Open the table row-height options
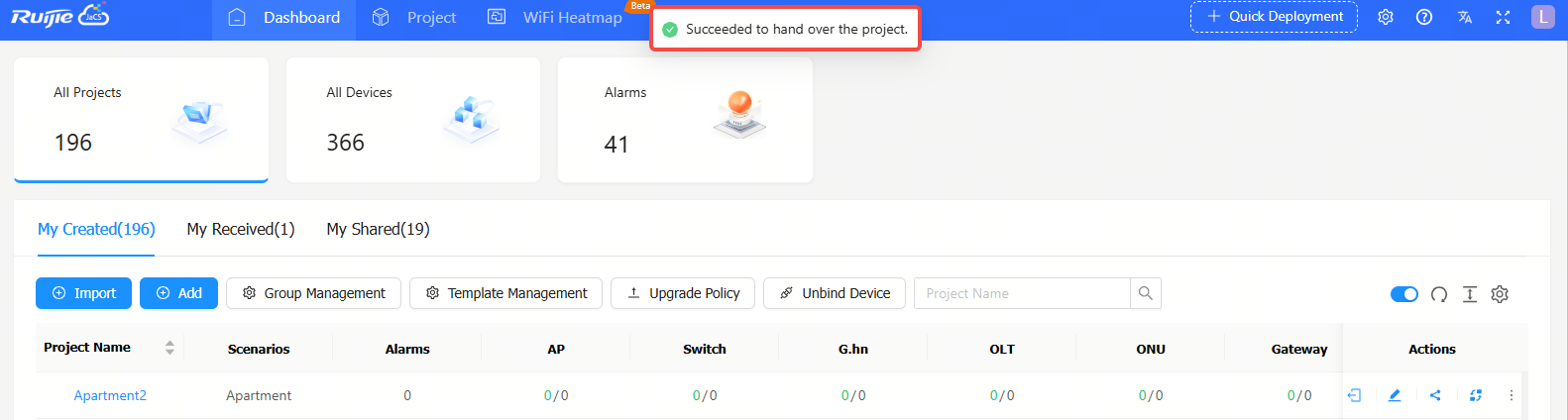Image resolution: width=1568 pixels, height=420 pixels. (1470, 294)
